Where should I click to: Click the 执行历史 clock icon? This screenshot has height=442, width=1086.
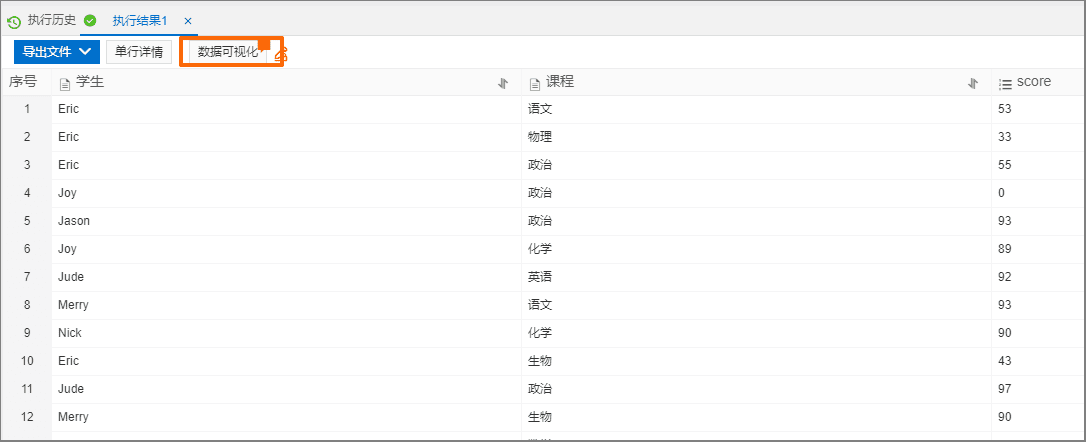coord(14,21)
